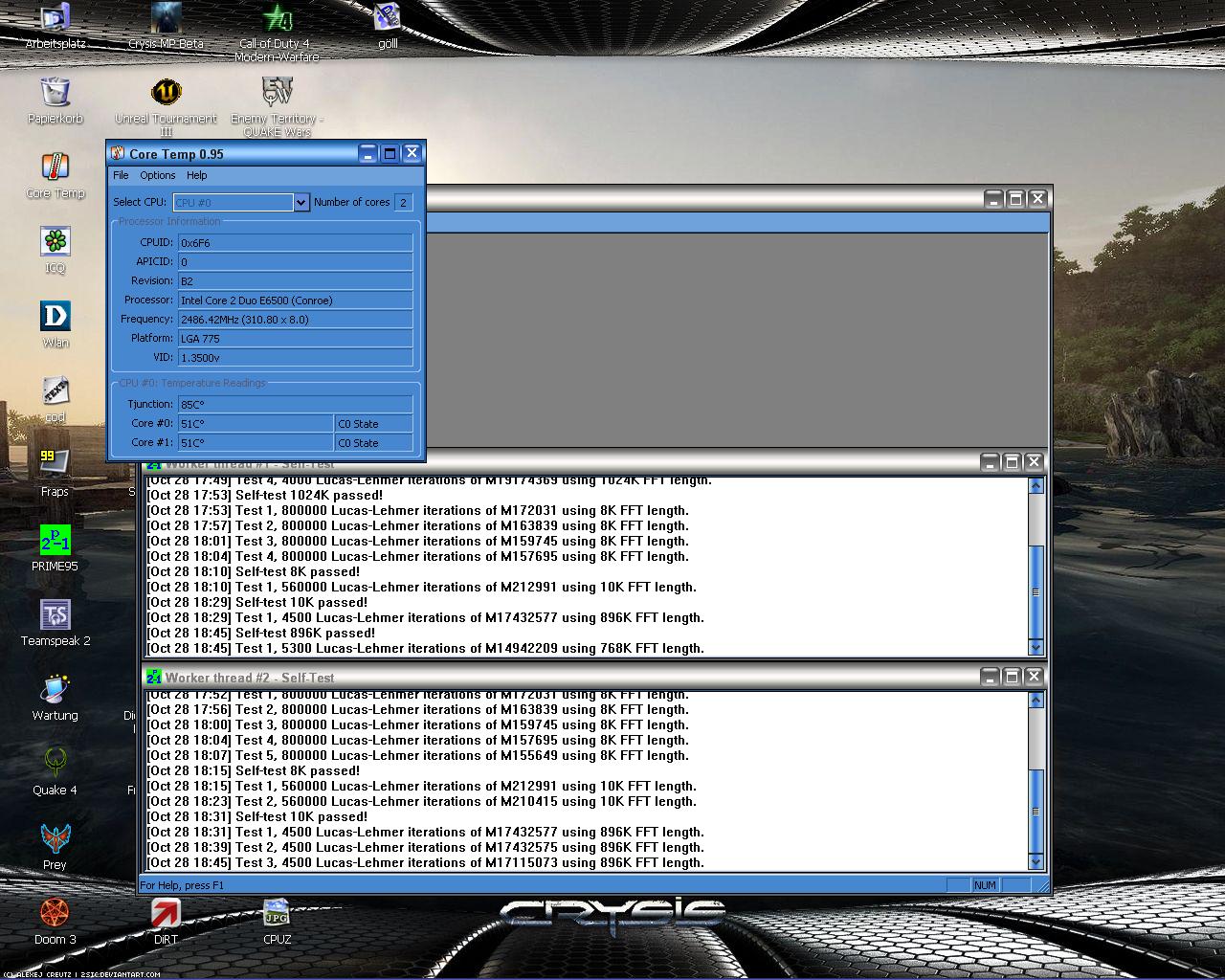Click the Processor name field
The width and height of the screenshot is (1225, 980).
pos(296,301)
